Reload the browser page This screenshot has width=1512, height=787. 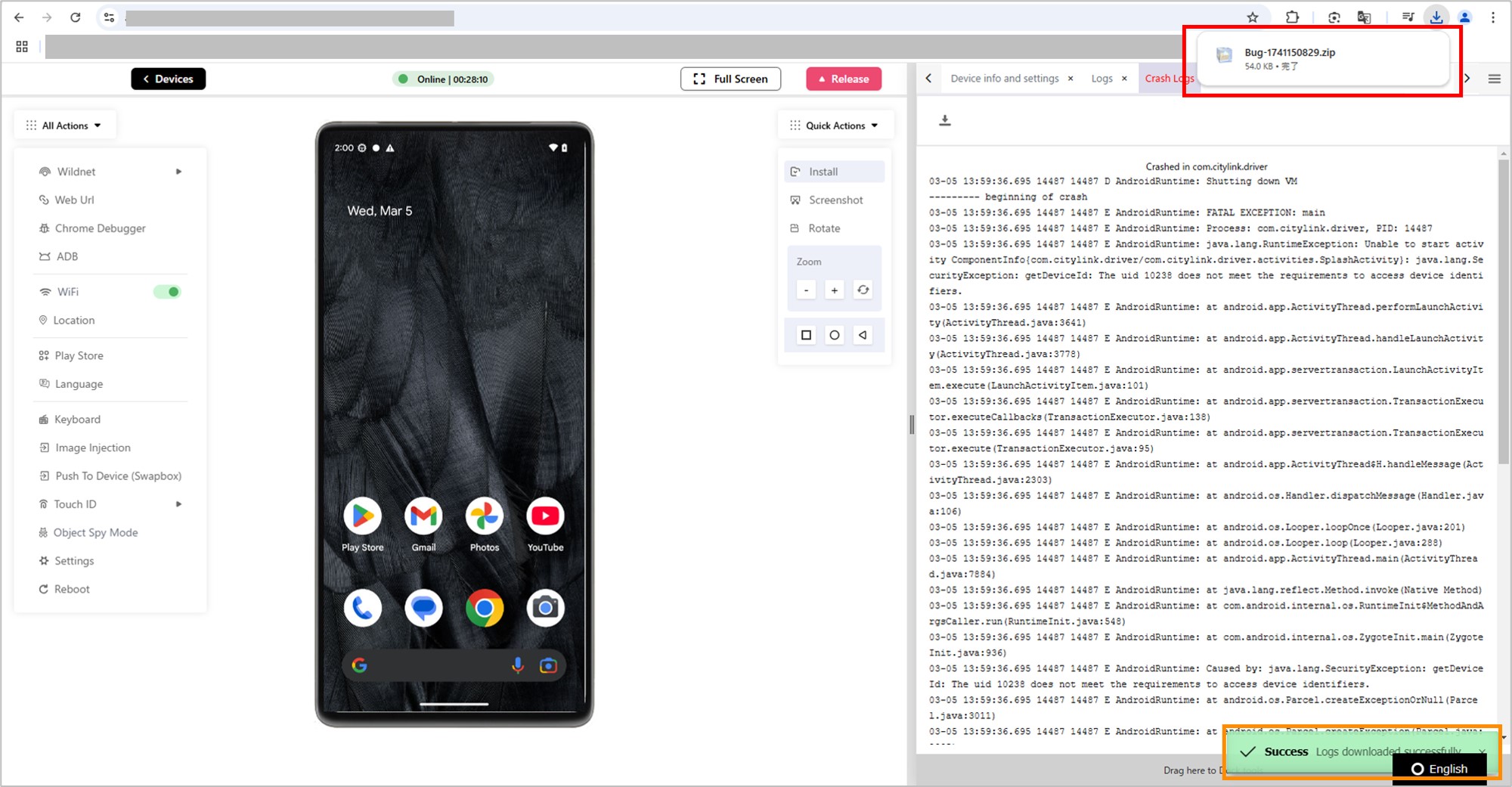coord(75,17)
